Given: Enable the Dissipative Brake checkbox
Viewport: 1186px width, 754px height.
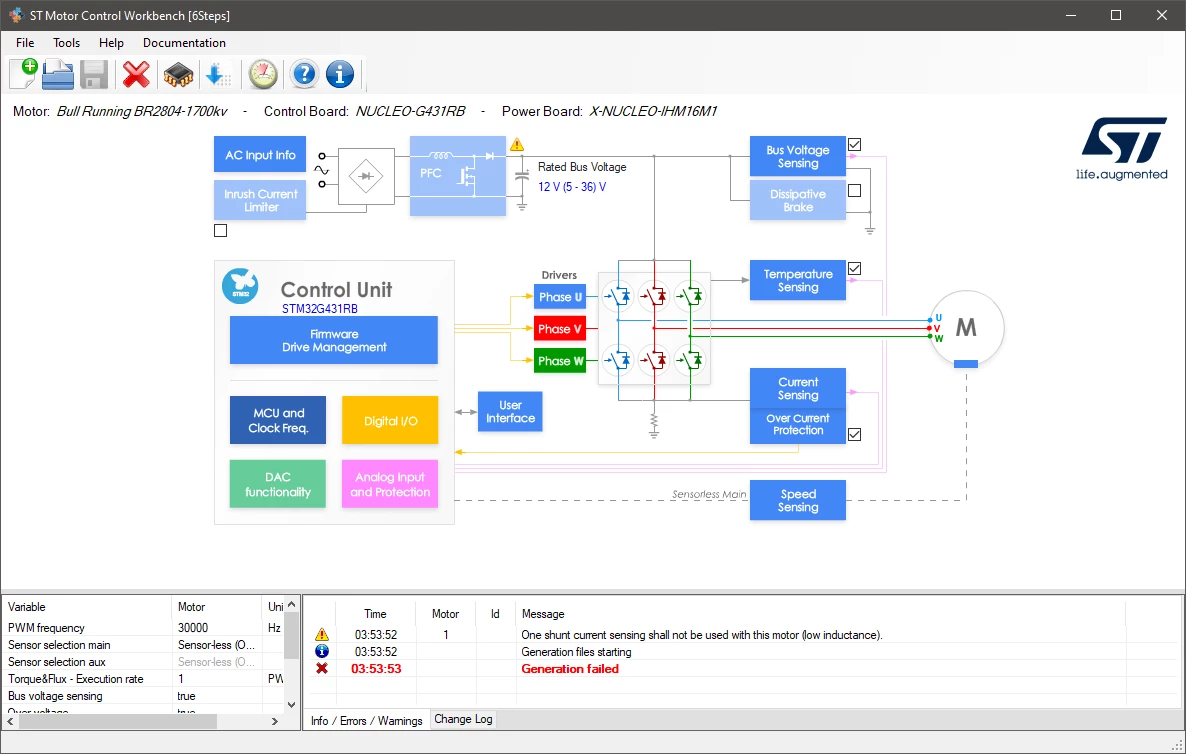Looking at the screenshot, I should [855, 191].
